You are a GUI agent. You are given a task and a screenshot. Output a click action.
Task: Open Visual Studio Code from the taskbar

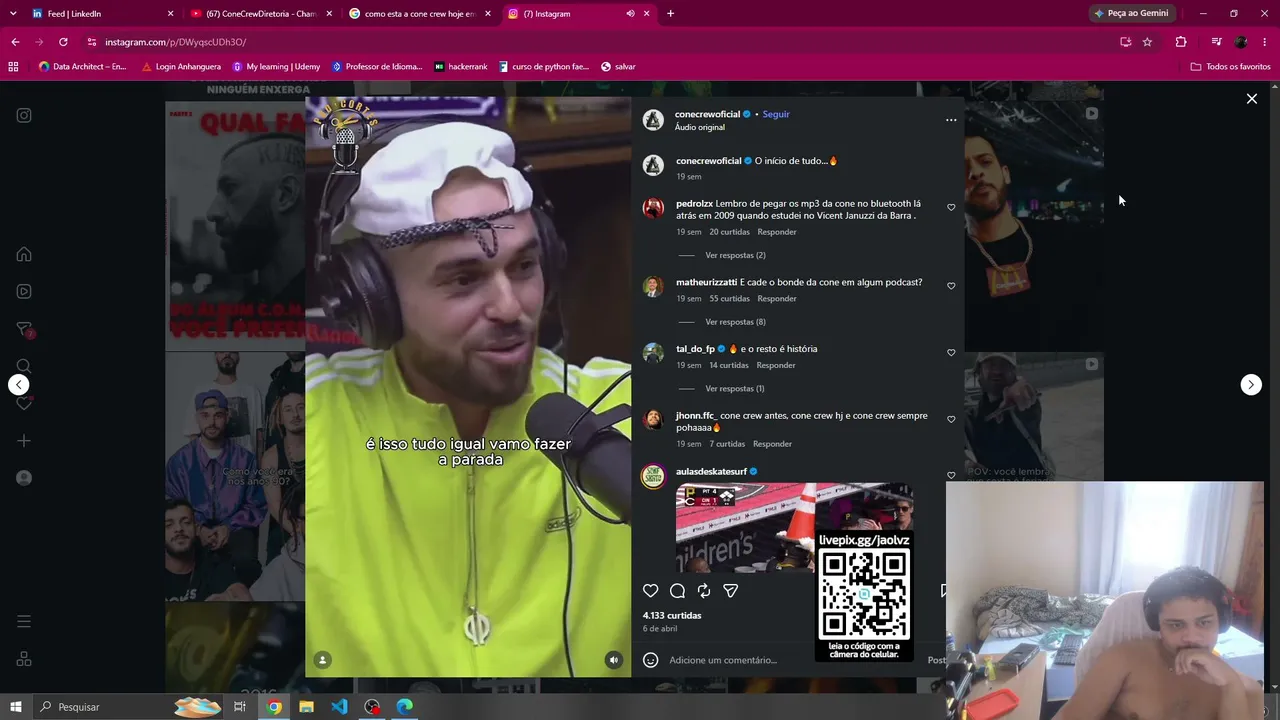pos(339,707)
